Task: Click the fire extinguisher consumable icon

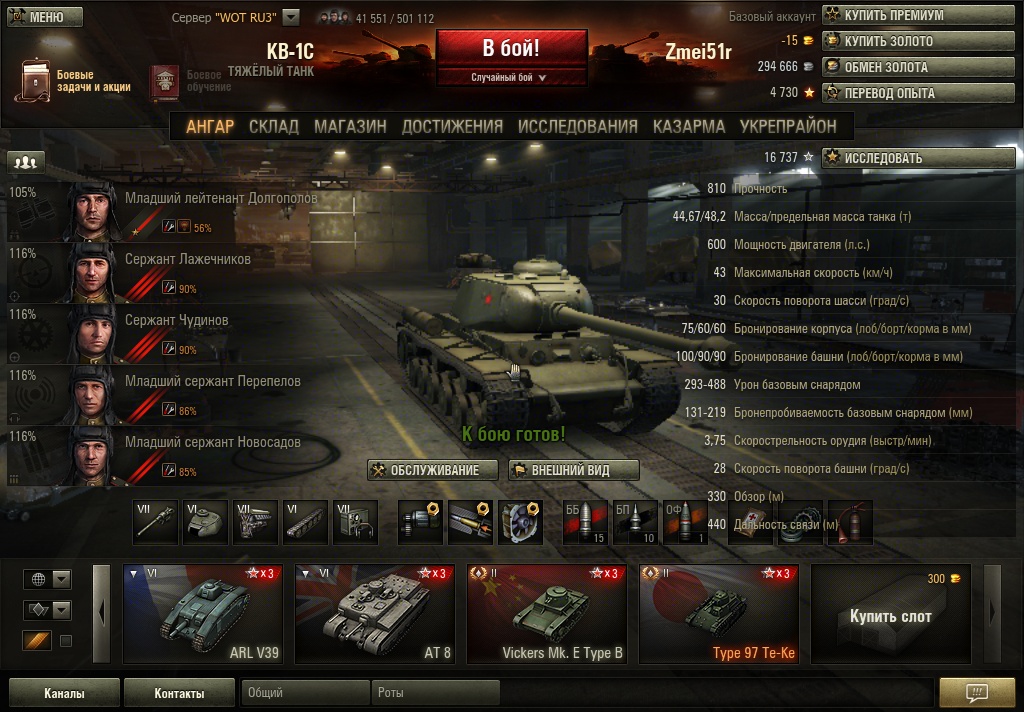Action: pos(850,522)
